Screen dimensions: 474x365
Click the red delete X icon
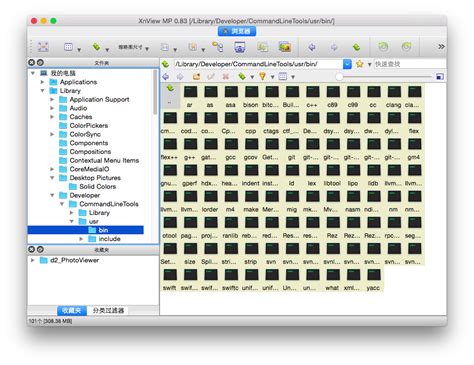226,77
